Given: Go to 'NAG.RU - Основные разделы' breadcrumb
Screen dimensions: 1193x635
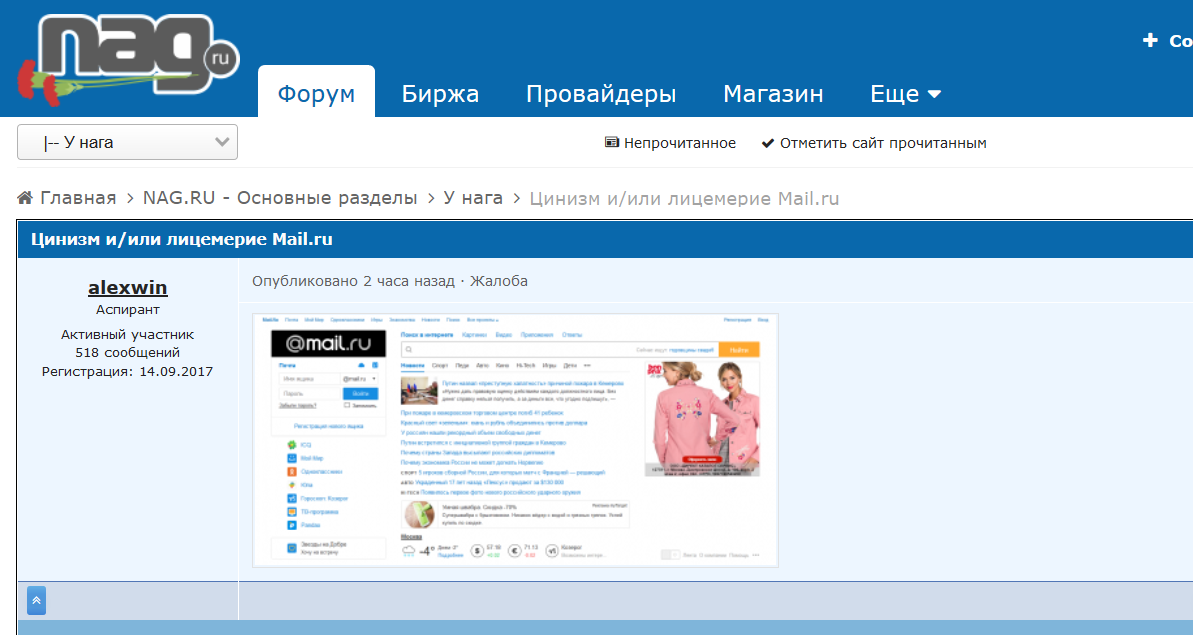Looking at the screenshot, I should tap(280, 198).
